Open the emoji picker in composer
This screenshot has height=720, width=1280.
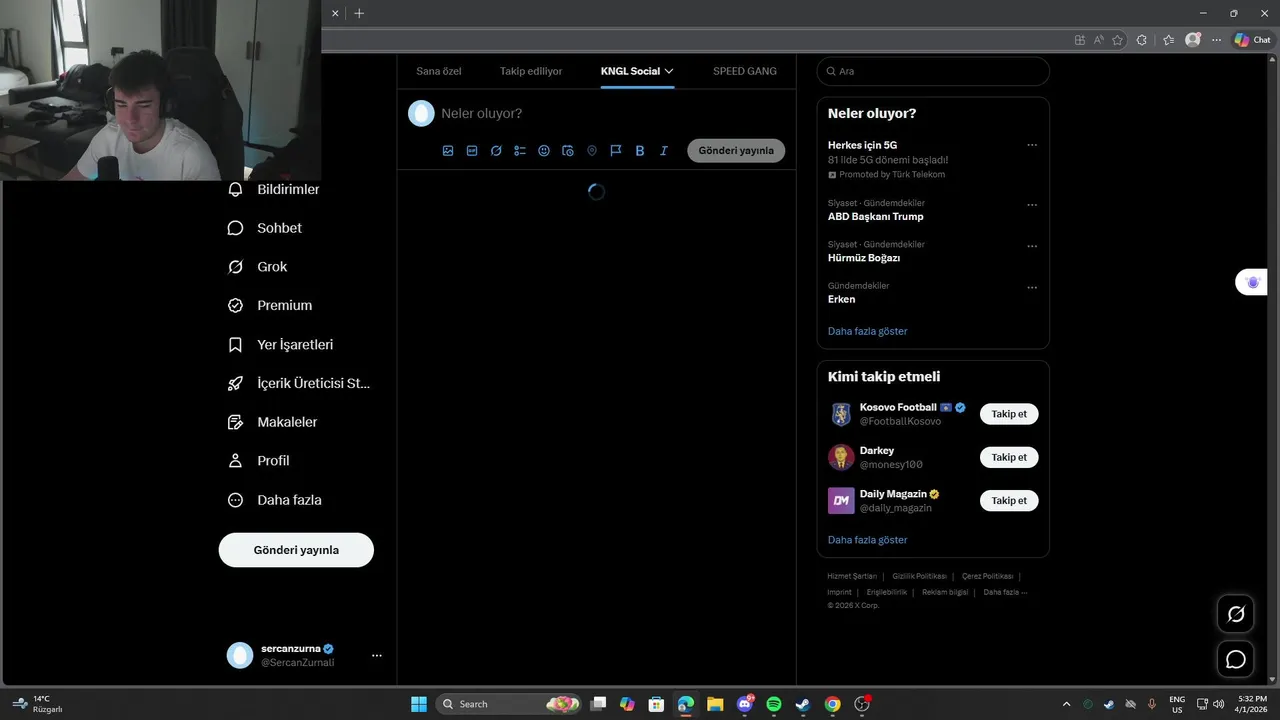click(x=544, y=151)
